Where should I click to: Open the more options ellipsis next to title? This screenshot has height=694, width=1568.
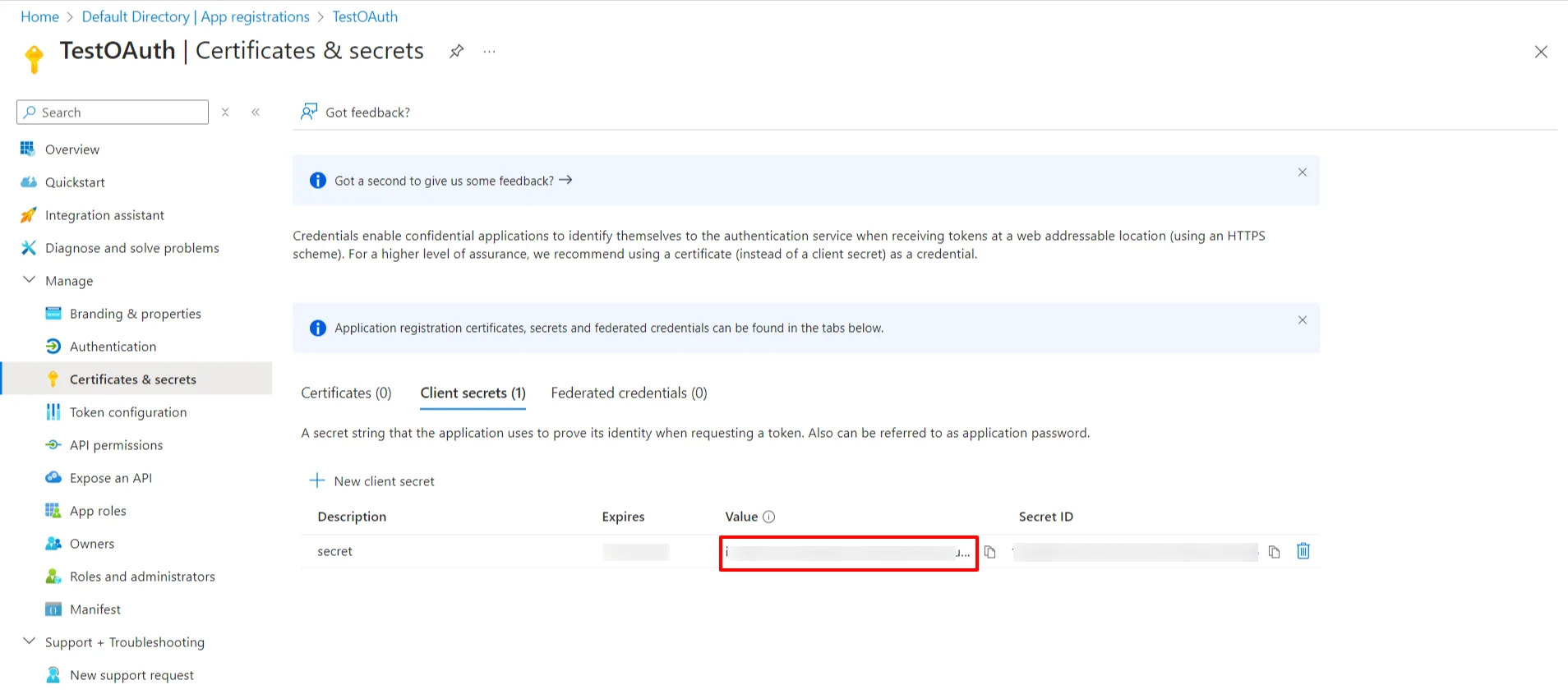(490, 52)
